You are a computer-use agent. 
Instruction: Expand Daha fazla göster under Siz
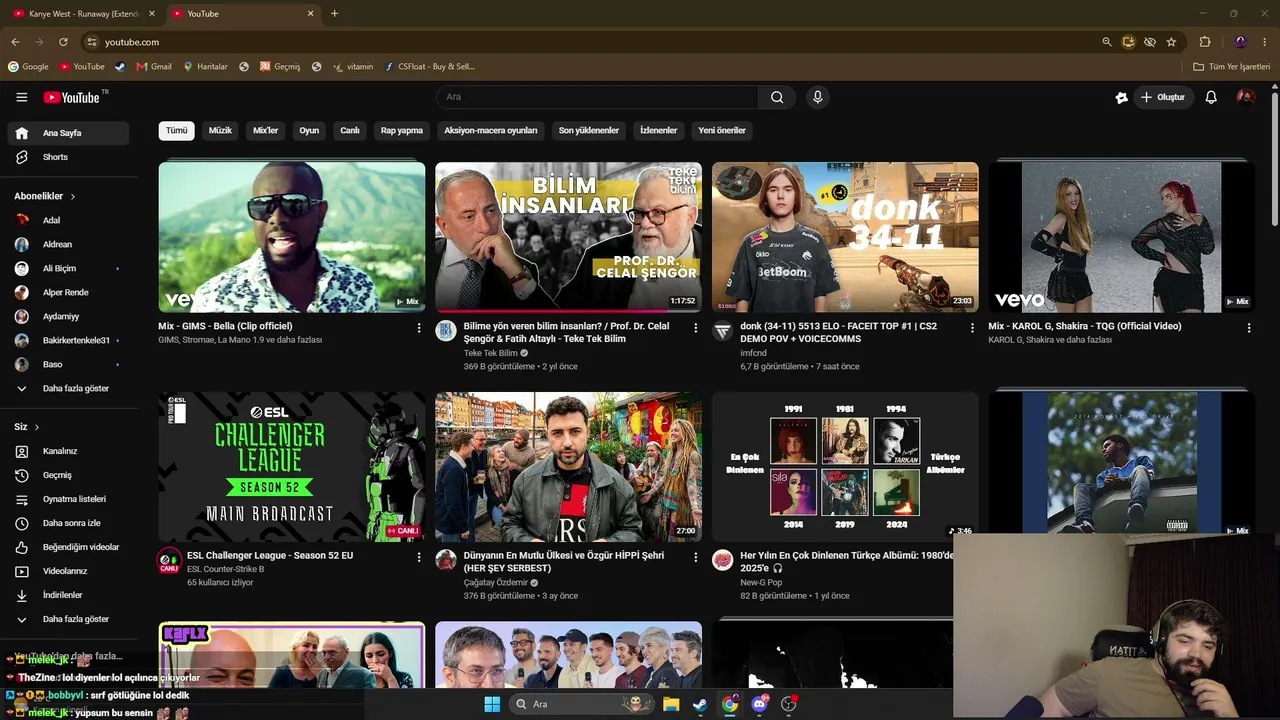pyautogui.click(x=69, y=619)
